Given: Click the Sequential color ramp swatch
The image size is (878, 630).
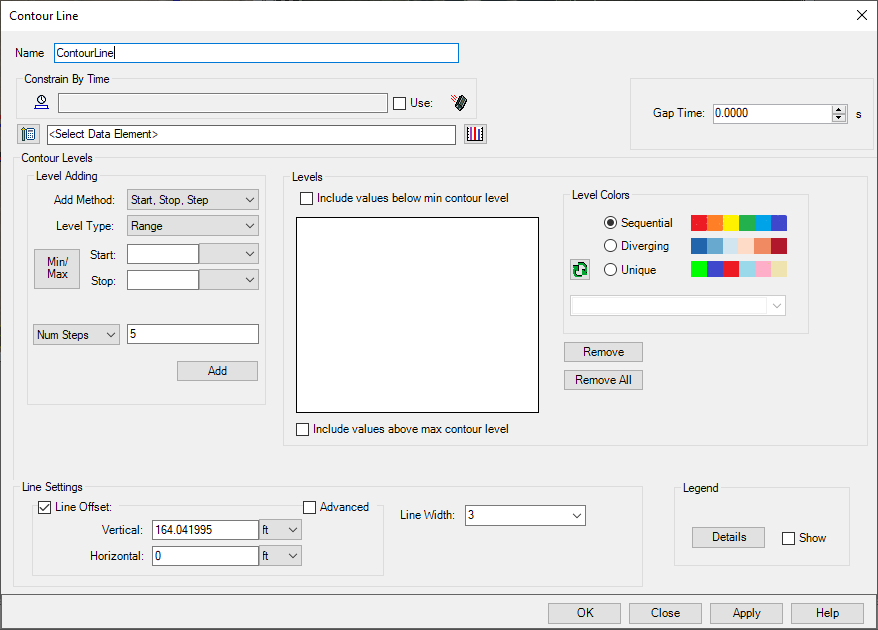Looking at the screenshot, I should point(739,223).
